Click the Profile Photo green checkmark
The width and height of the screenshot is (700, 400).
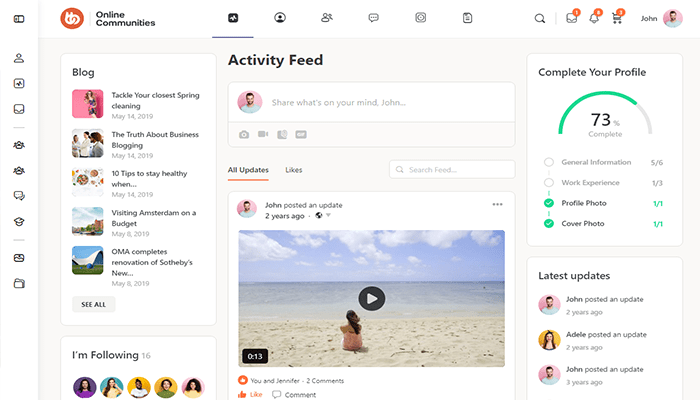point(549,203)
